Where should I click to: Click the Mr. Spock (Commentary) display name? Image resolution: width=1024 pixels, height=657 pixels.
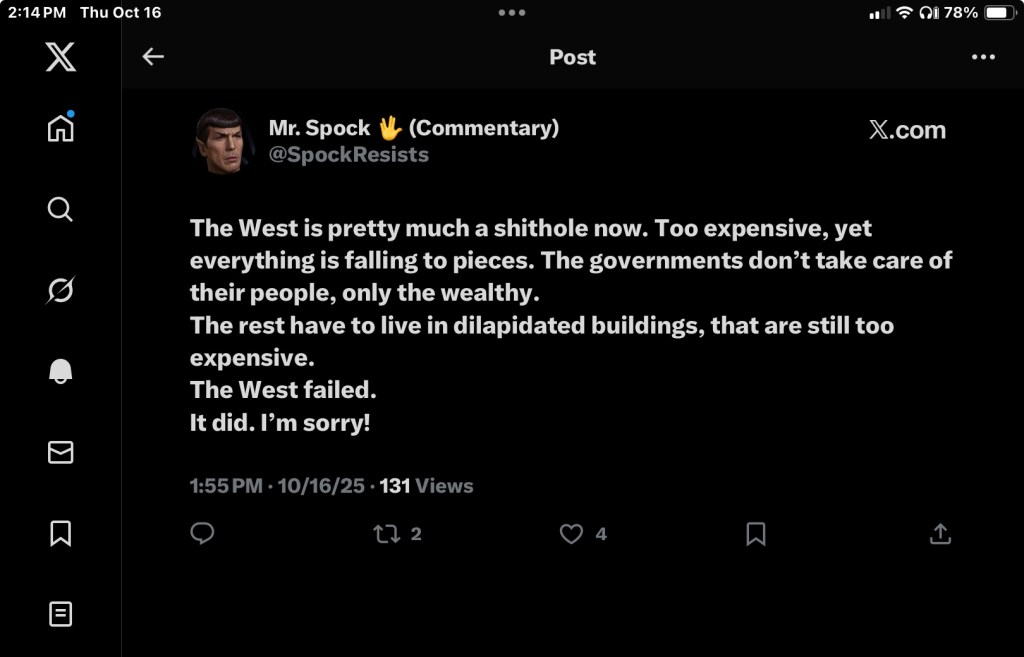click(413, 128)
